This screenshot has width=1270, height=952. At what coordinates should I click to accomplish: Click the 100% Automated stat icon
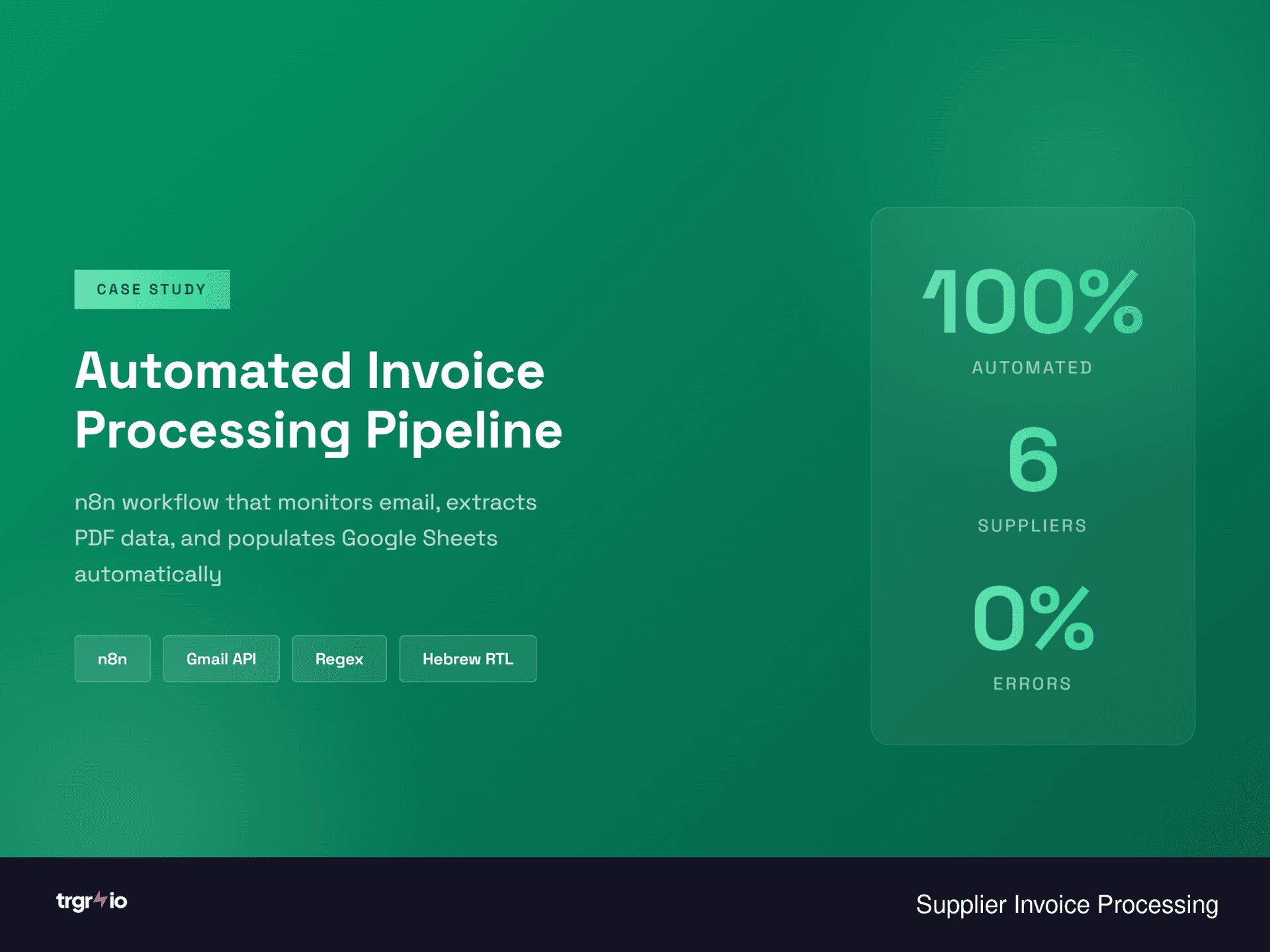(1032, 301)
